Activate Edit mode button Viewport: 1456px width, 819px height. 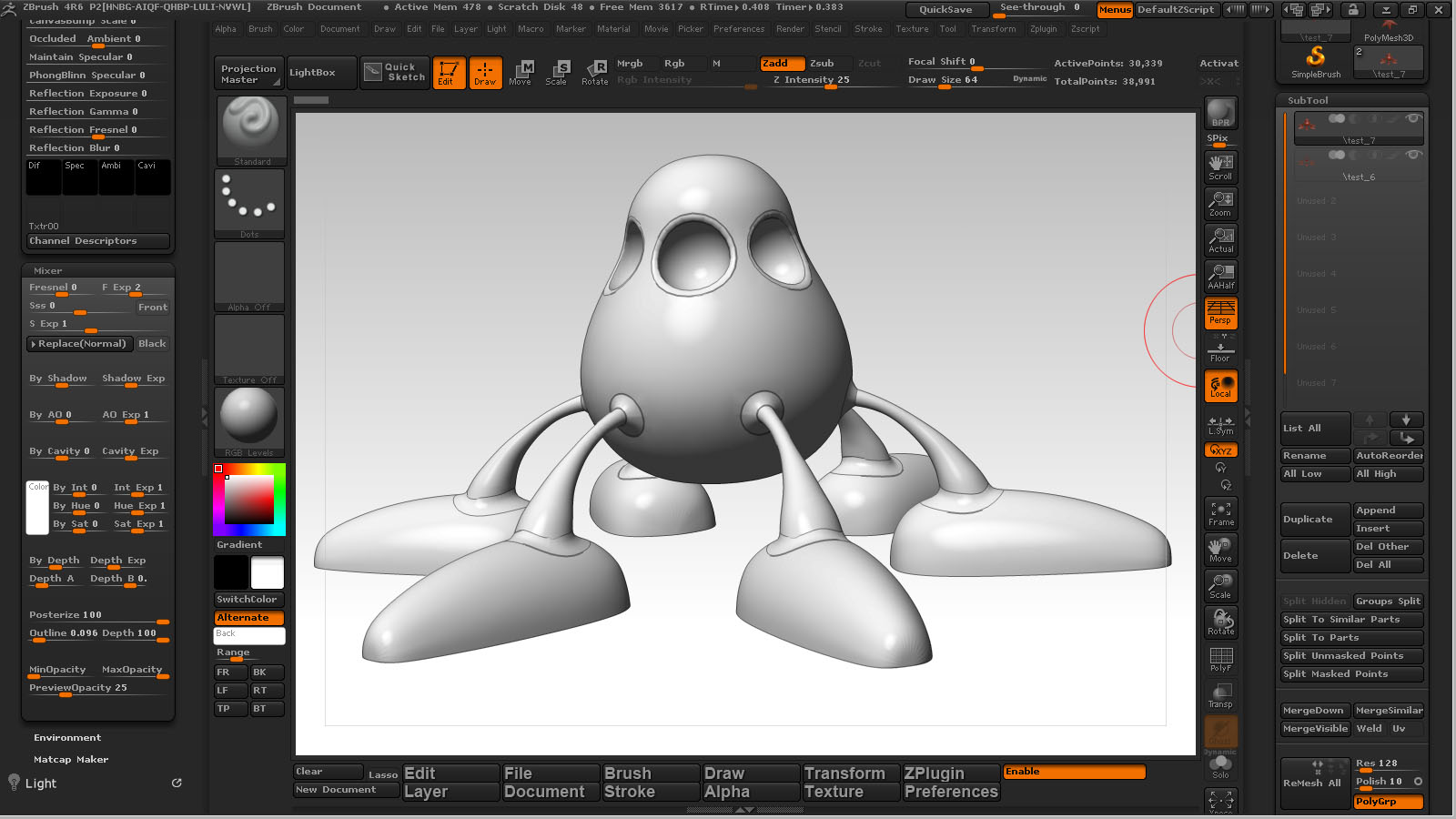pos(449,73)
